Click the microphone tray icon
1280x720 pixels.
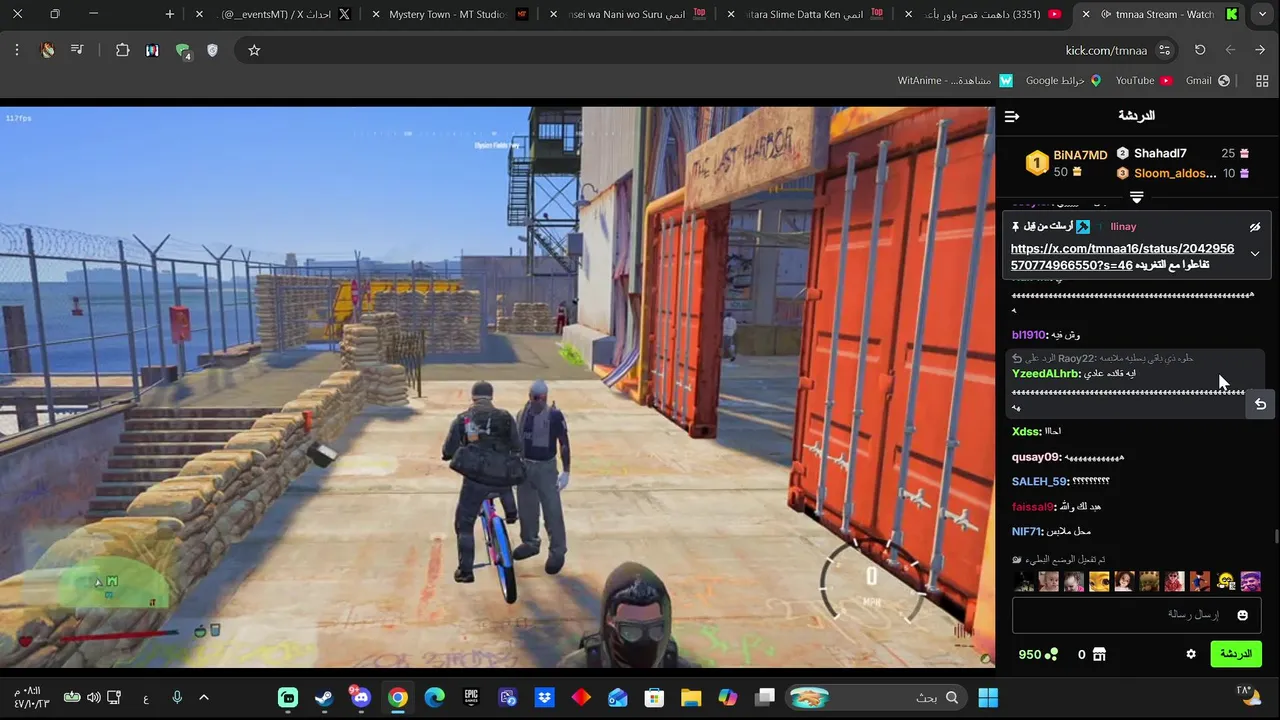point(177,697)
